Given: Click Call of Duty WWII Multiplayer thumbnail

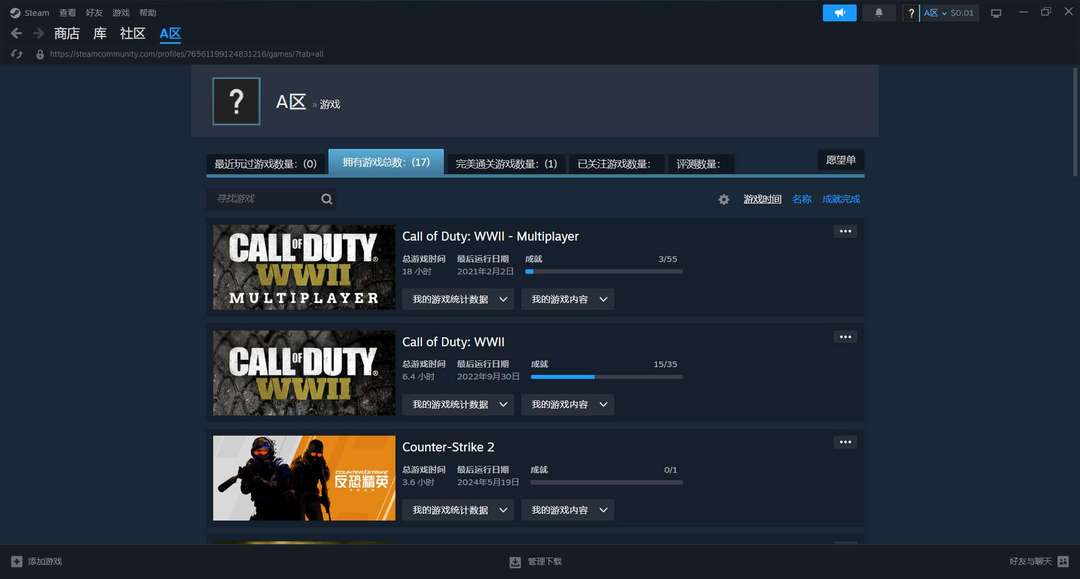Looking at the screenshot, I should point(304,267).
